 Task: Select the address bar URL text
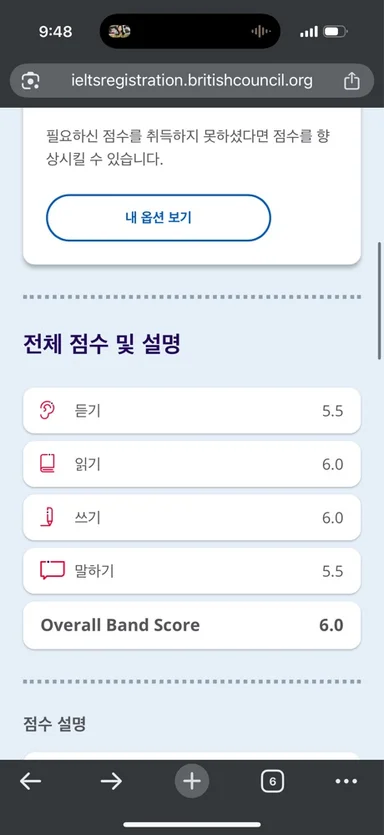[192, 81]
